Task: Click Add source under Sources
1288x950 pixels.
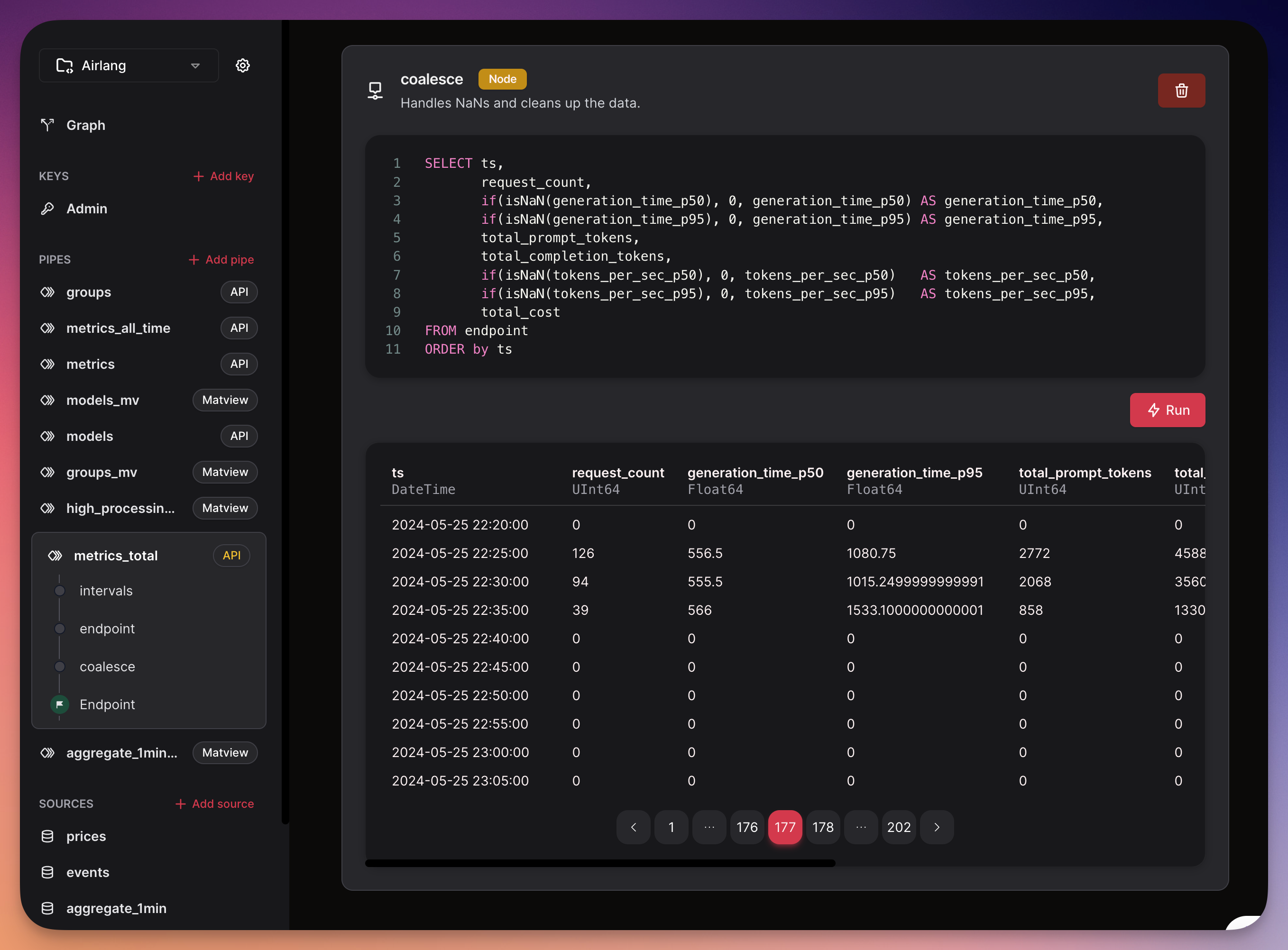Action: click(x=214, y=804)
